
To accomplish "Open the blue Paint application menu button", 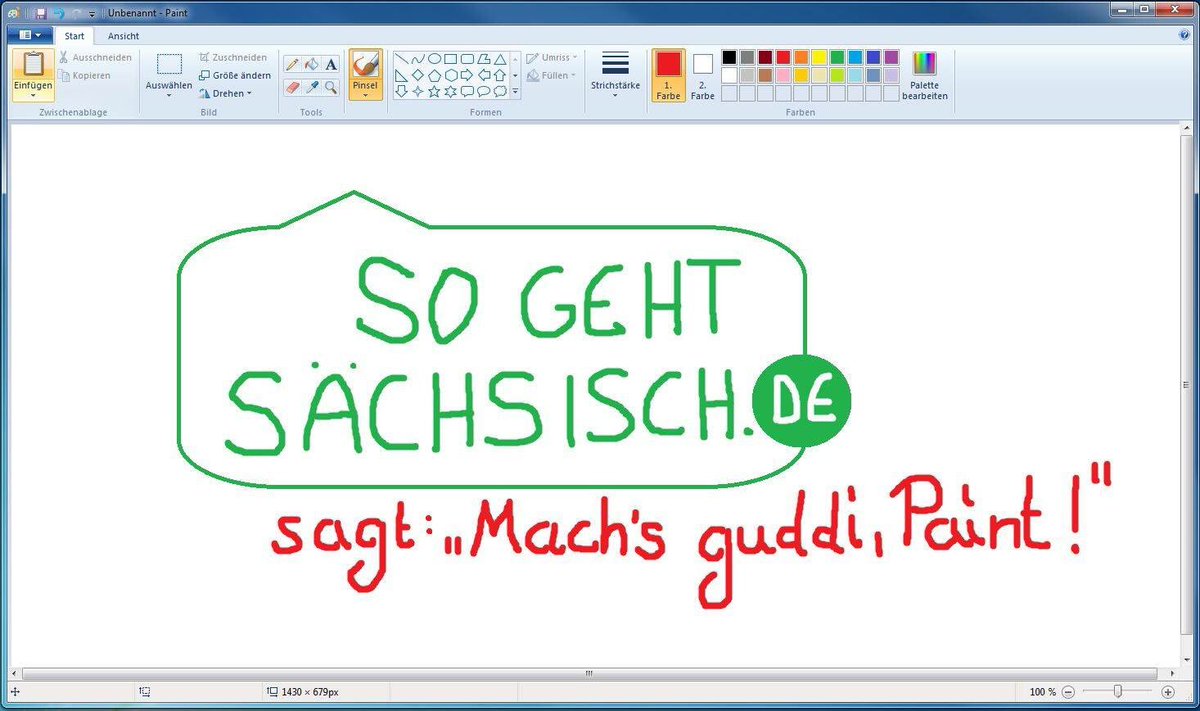I will pyautogui.click(x=29, y=35).
